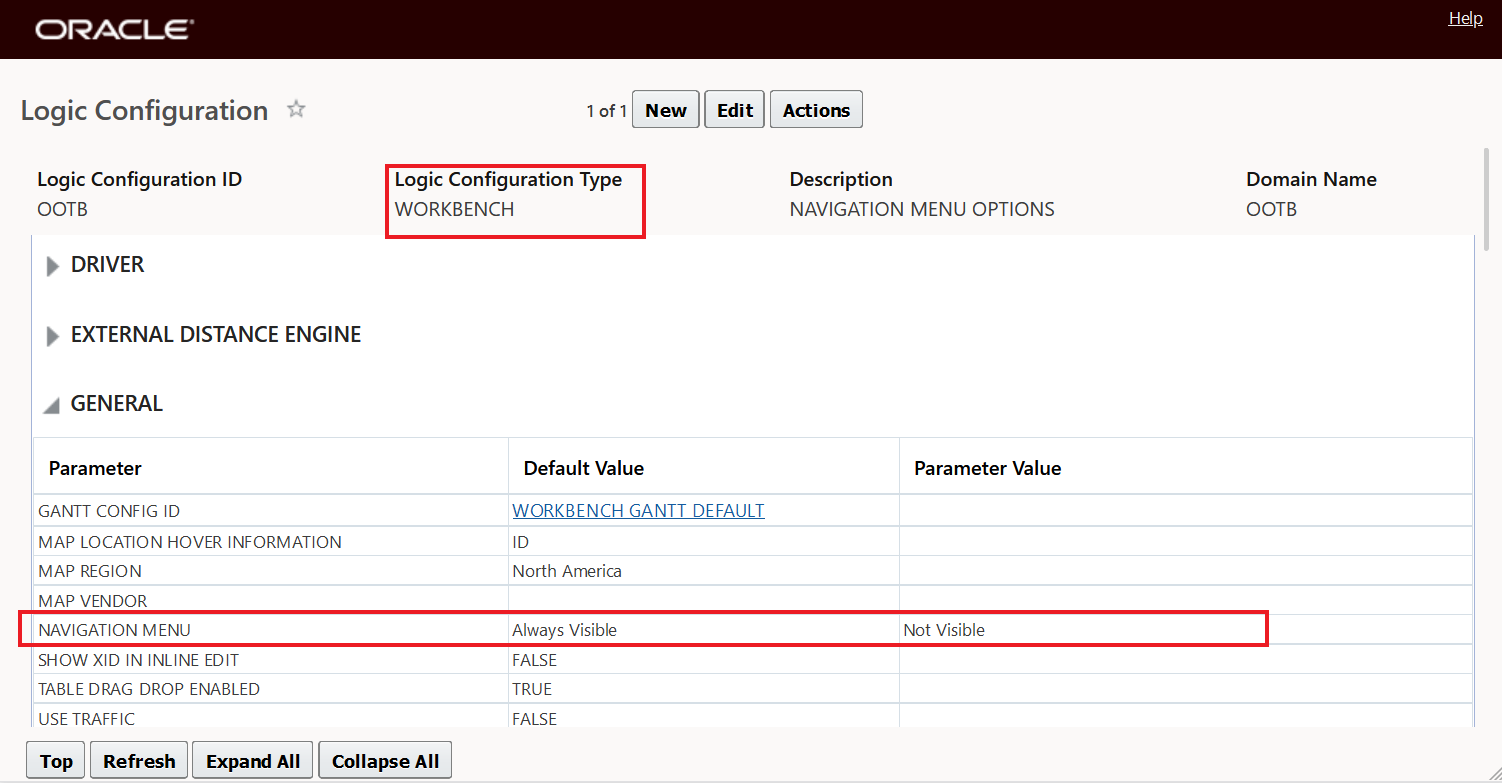The height and width of the screenshot is (783, 1502).
Task: Click the Logic Configuration ID value OOTB
Action: coord(63,209)
